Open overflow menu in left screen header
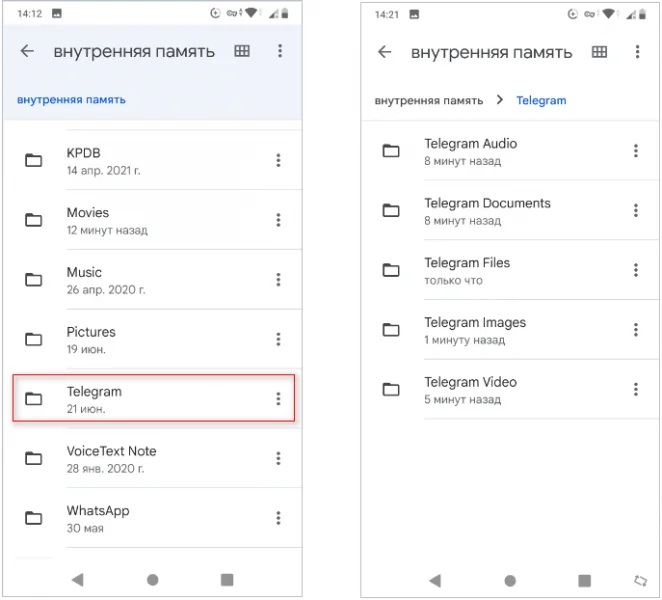 coord(280,51)
